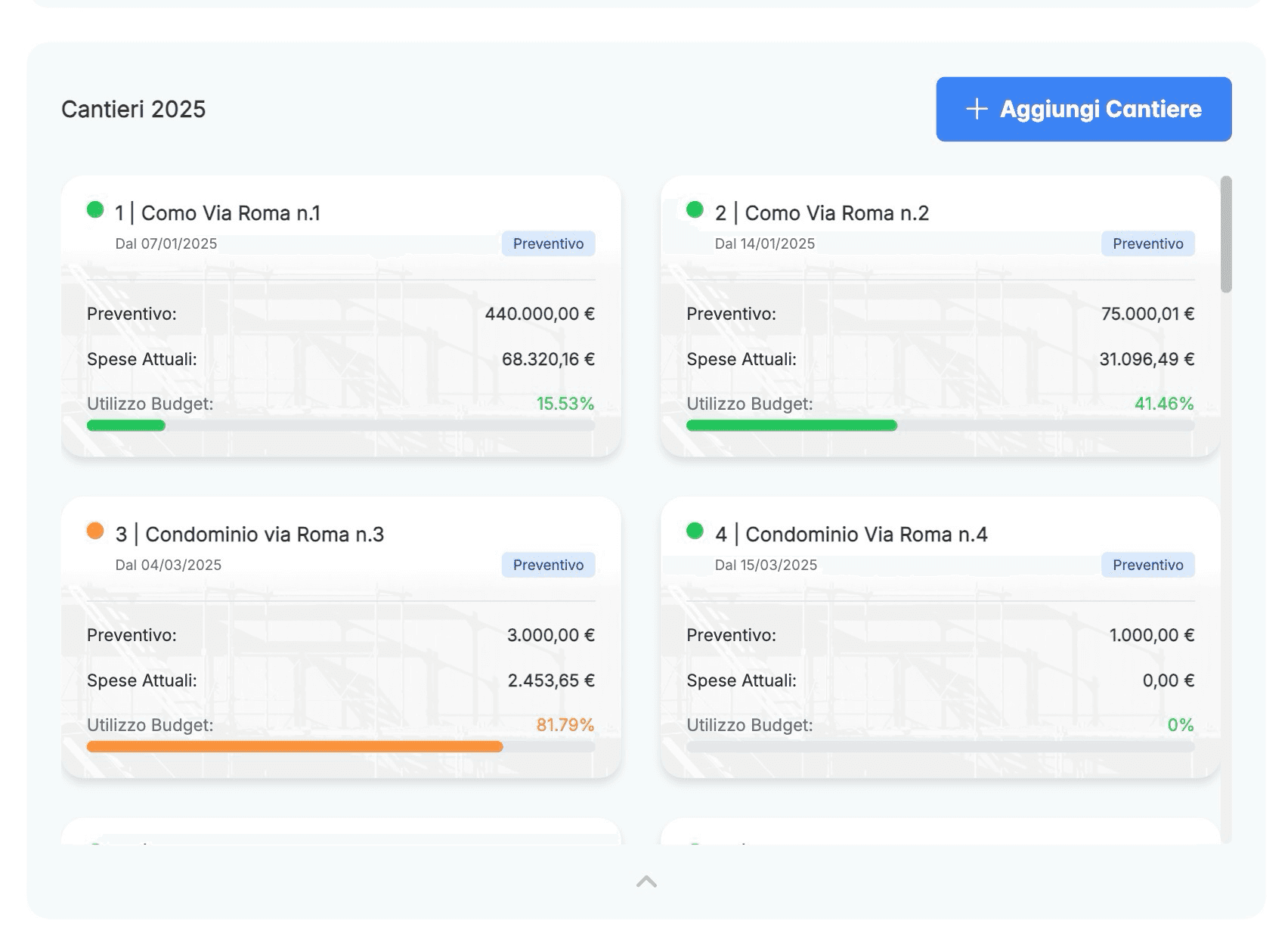Click Preventivo badge on Como Via Roma n.1
This screenshot has width=1288, height=939.
pos(548,243)
